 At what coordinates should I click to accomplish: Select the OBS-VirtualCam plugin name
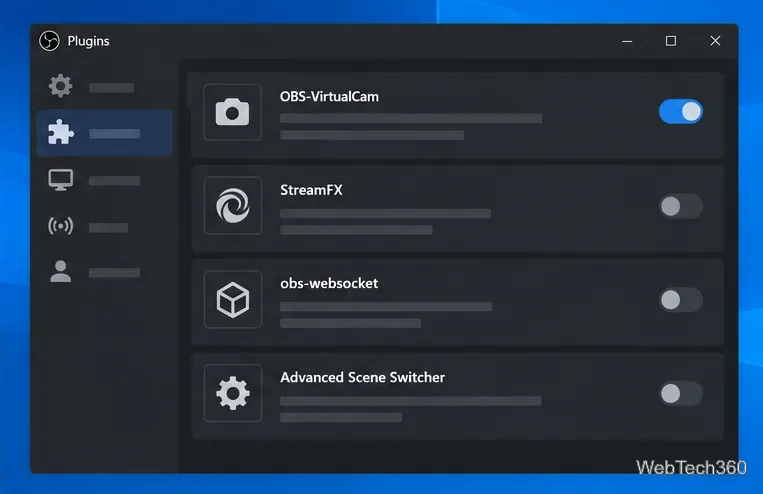pyautogui.click(x=329, y=97)
